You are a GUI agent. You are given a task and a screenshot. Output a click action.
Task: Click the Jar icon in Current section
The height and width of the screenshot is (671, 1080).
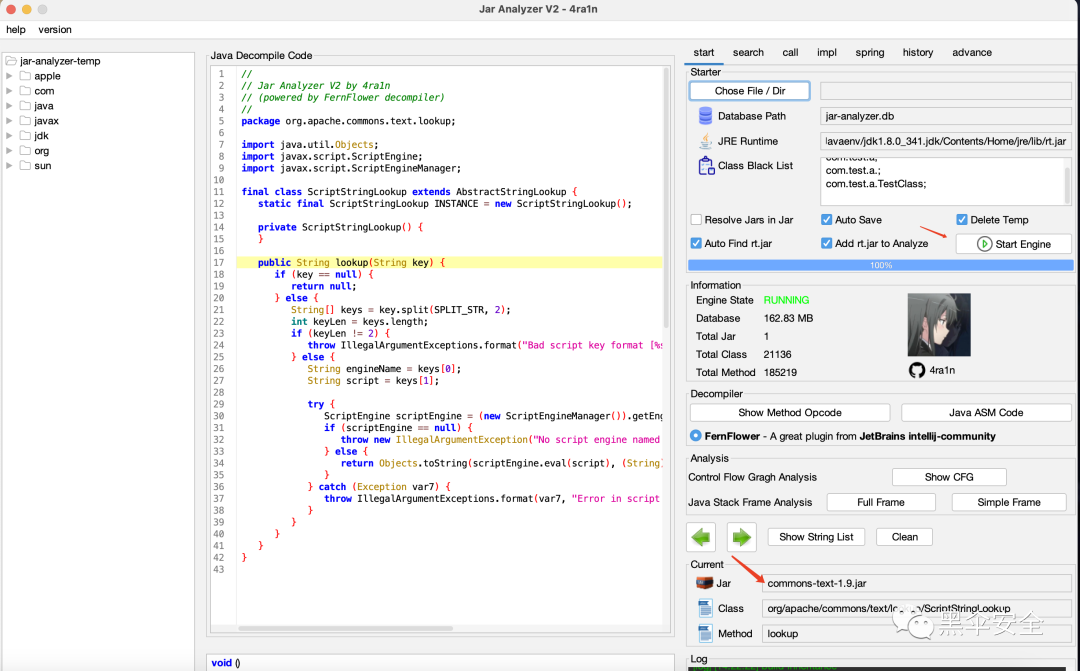705,583
